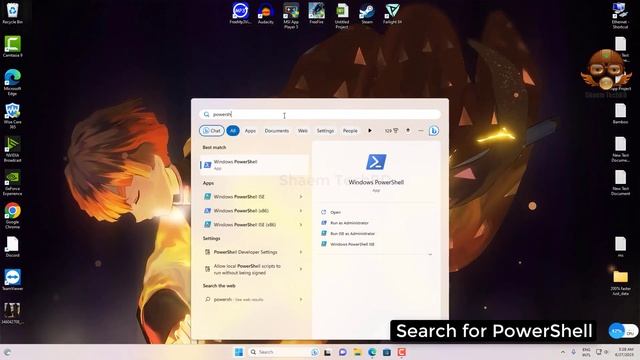Viewport: 640px width, 360px height.
Task: Open the search panel more options menu
Action: (420, 131)
